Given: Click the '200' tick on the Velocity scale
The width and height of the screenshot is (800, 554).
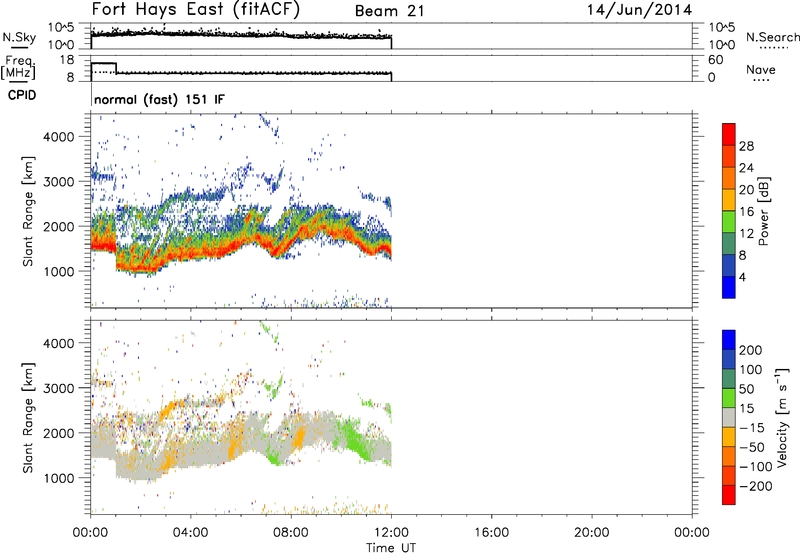Looking at the screenshot, I should coord(751,350).
